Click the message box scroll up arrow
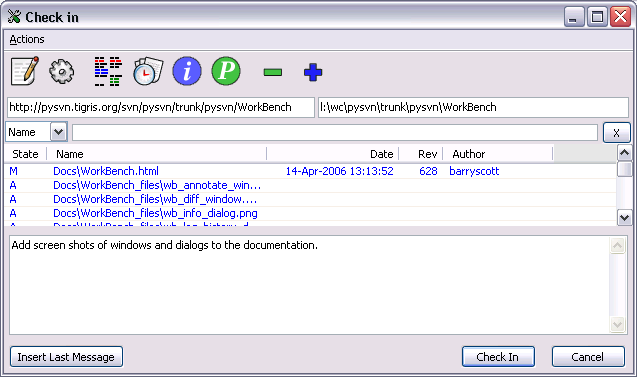 [x=618, y=245]
